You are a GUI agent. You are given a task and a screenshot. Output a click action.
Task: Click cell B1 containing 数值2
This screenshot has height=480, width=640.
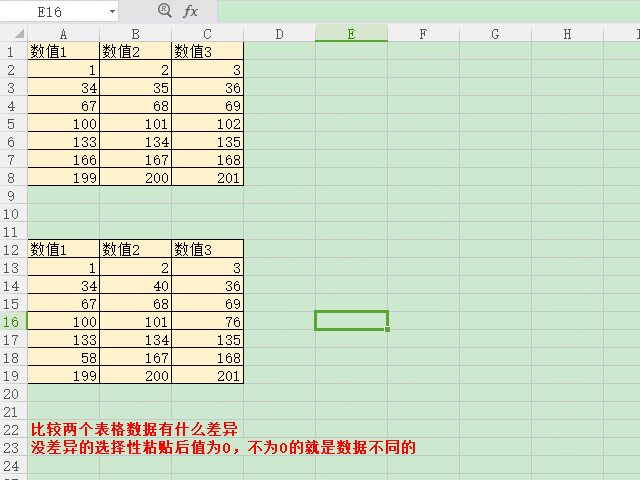(136, 51)
